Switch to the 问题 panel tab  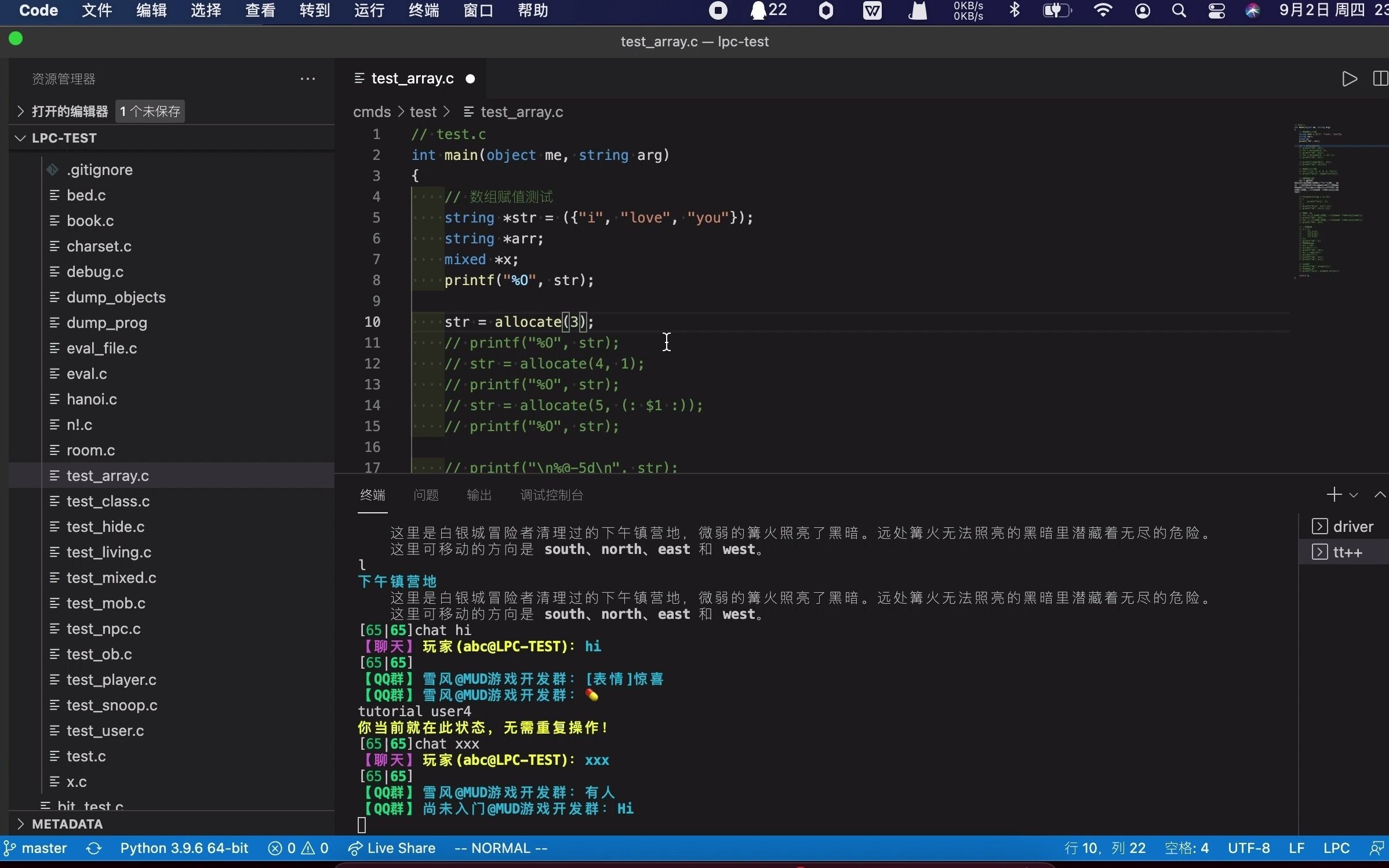point(426,495)
